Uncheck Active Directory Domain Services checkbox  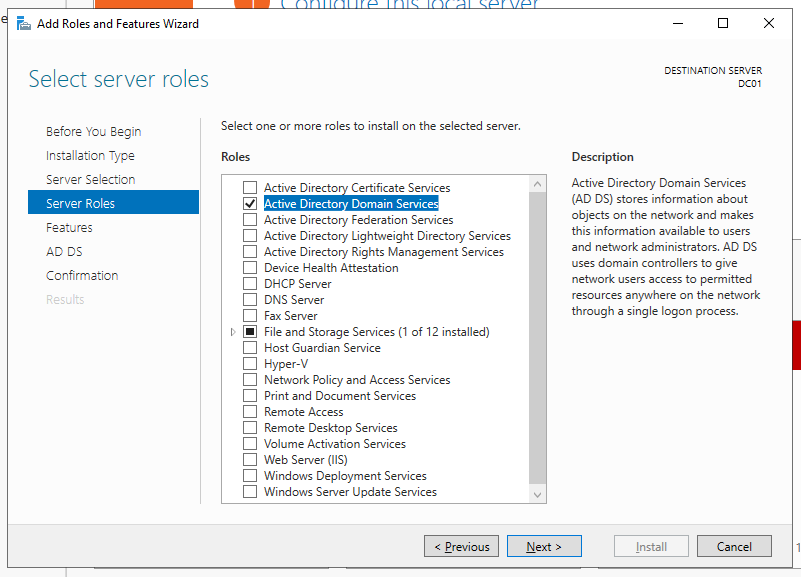[x=250, y=204]
